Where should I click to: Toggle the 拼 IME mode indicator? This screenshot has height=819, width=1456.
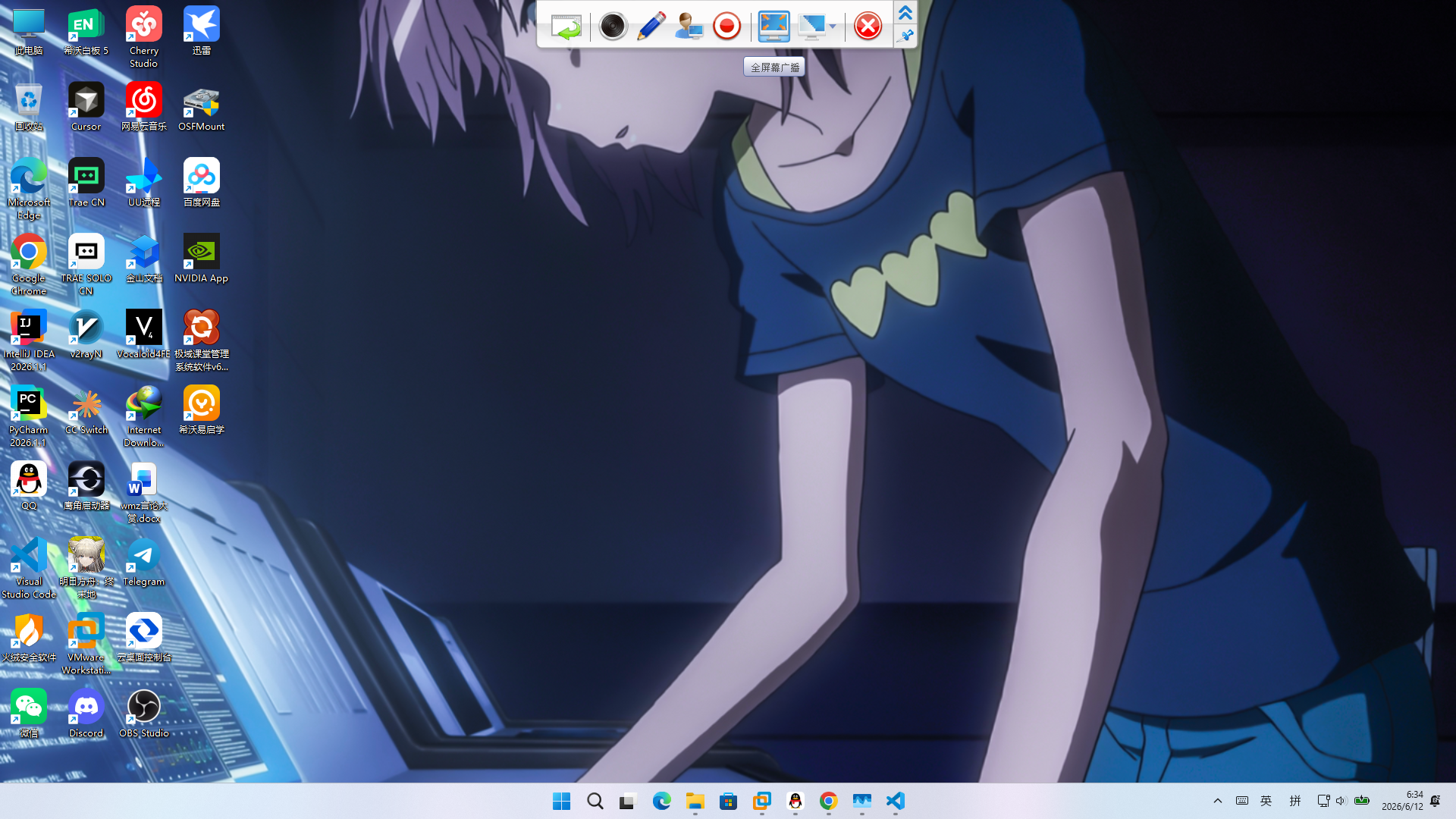coord(1295,801)
